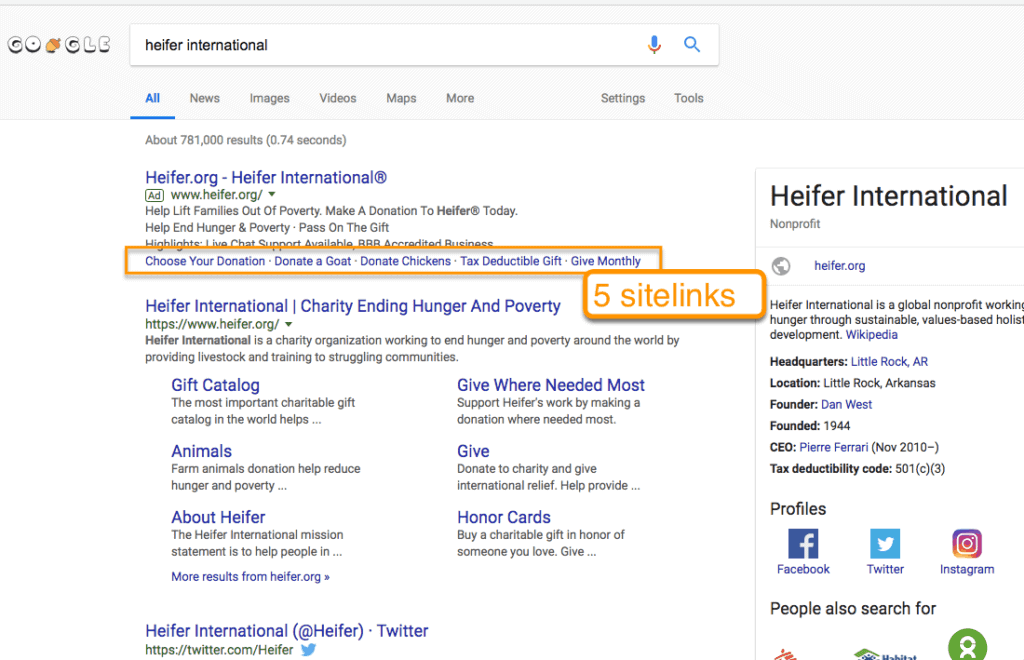Expand the https://www.heifer.org/ dropdown arrow
The height and width of the screenshot is (660, 1024).
click(289, 324)
